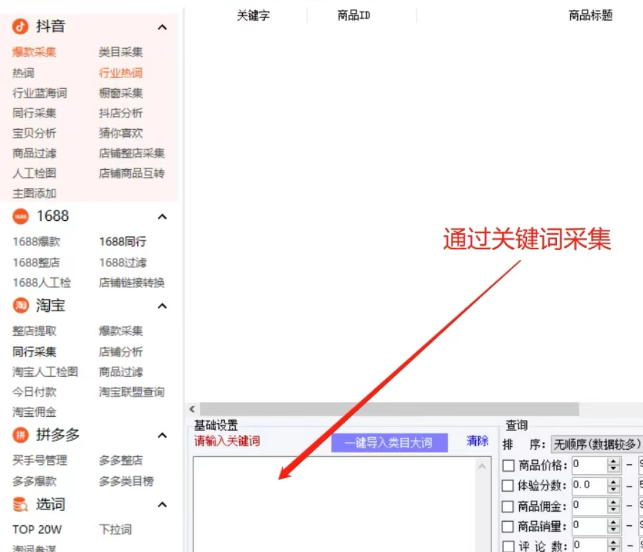The width and height of the screenshot is (643, 552).
Task: Open 主图添加 menu item
Action: click(x=34, y=193)
